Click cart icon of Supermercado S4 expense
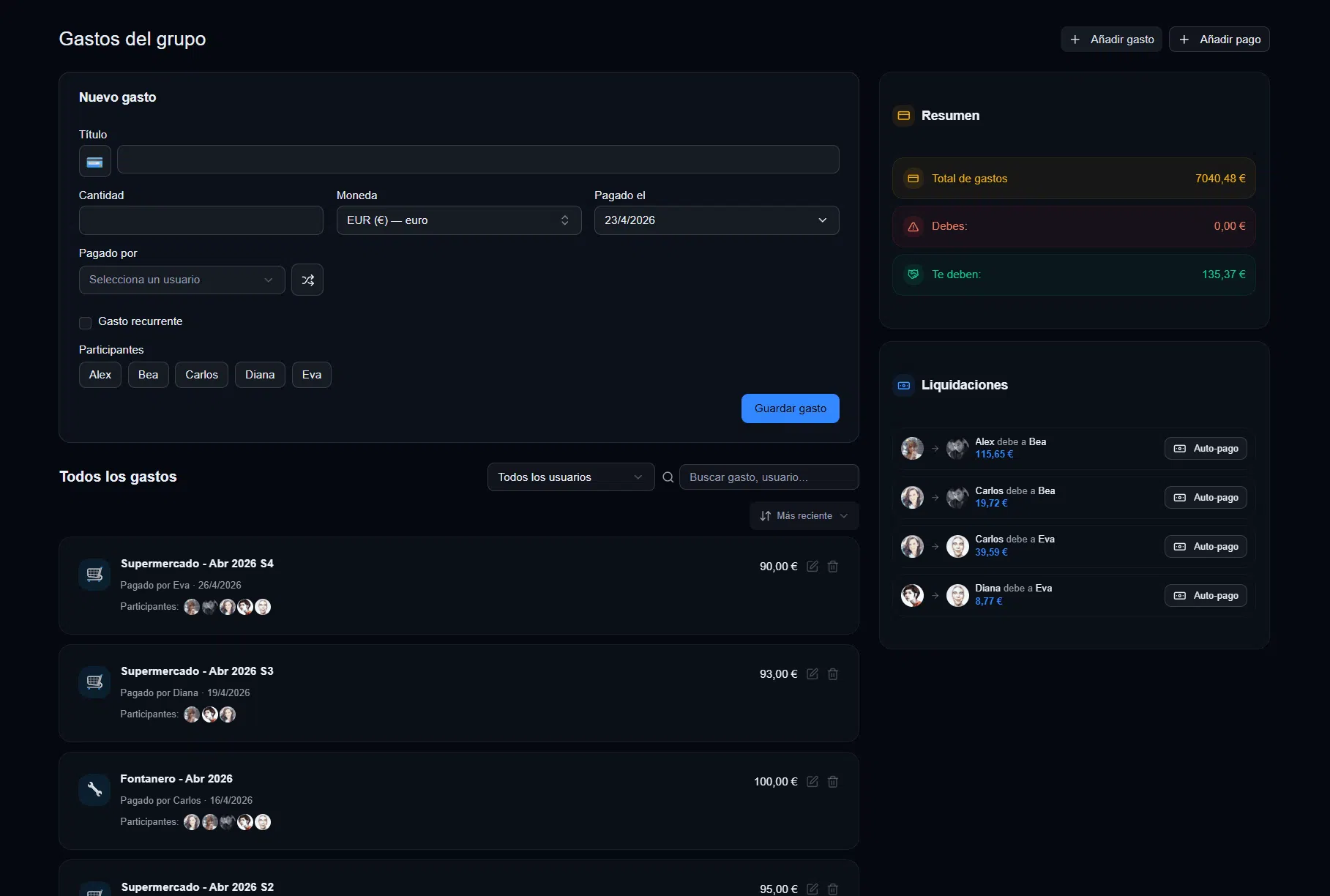The image size is (1330, 896). coord(94,575)
